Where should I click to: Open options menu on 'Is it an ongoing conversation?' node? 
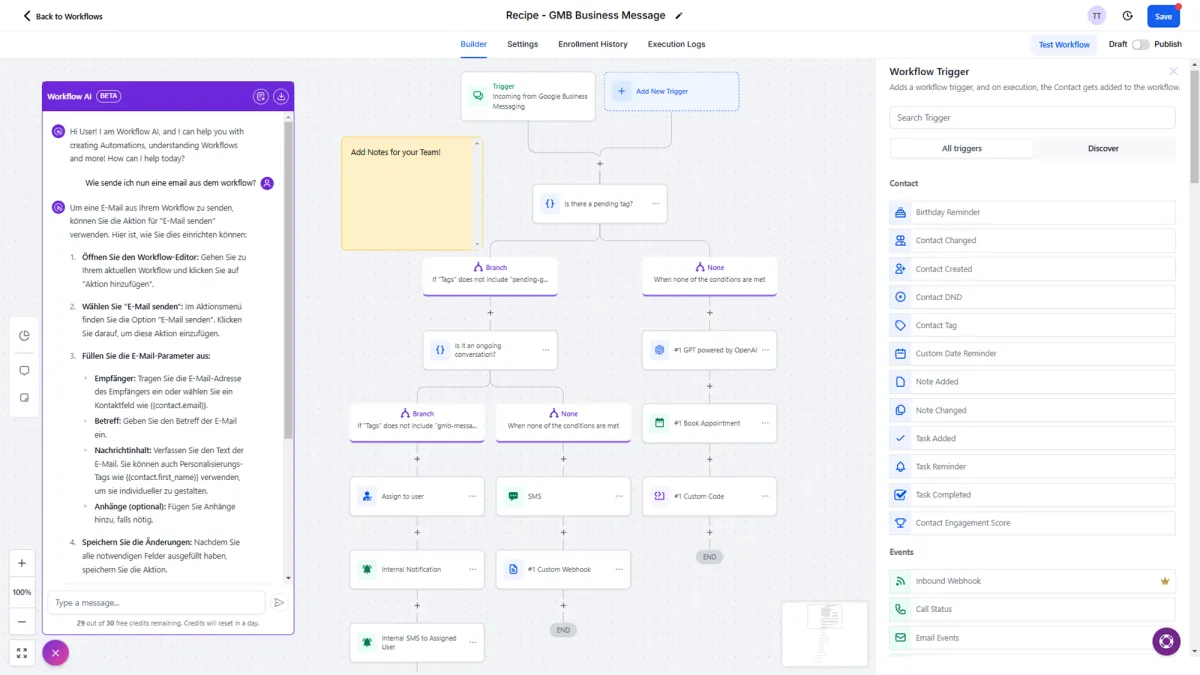click(546, 350)
